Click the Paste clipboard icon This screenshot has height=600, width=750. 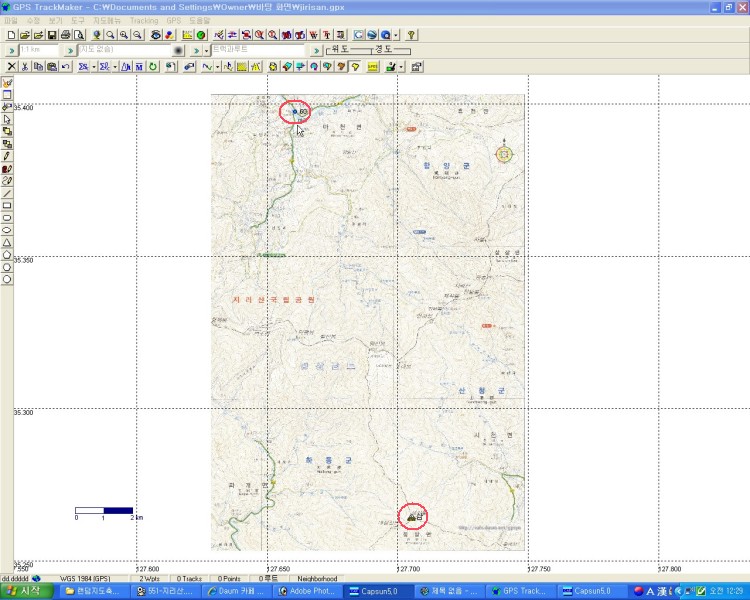point(52,67)
